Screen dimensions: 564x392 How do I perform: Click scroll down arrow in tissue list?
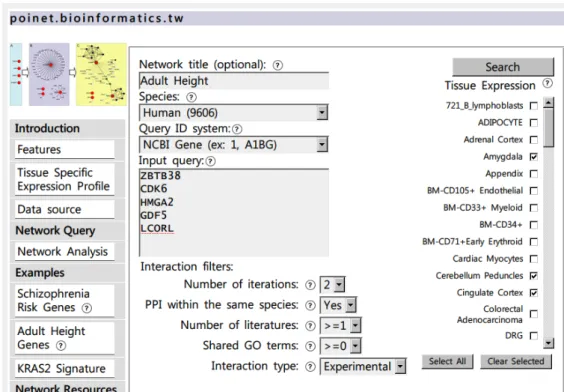(x=548, y=343)
